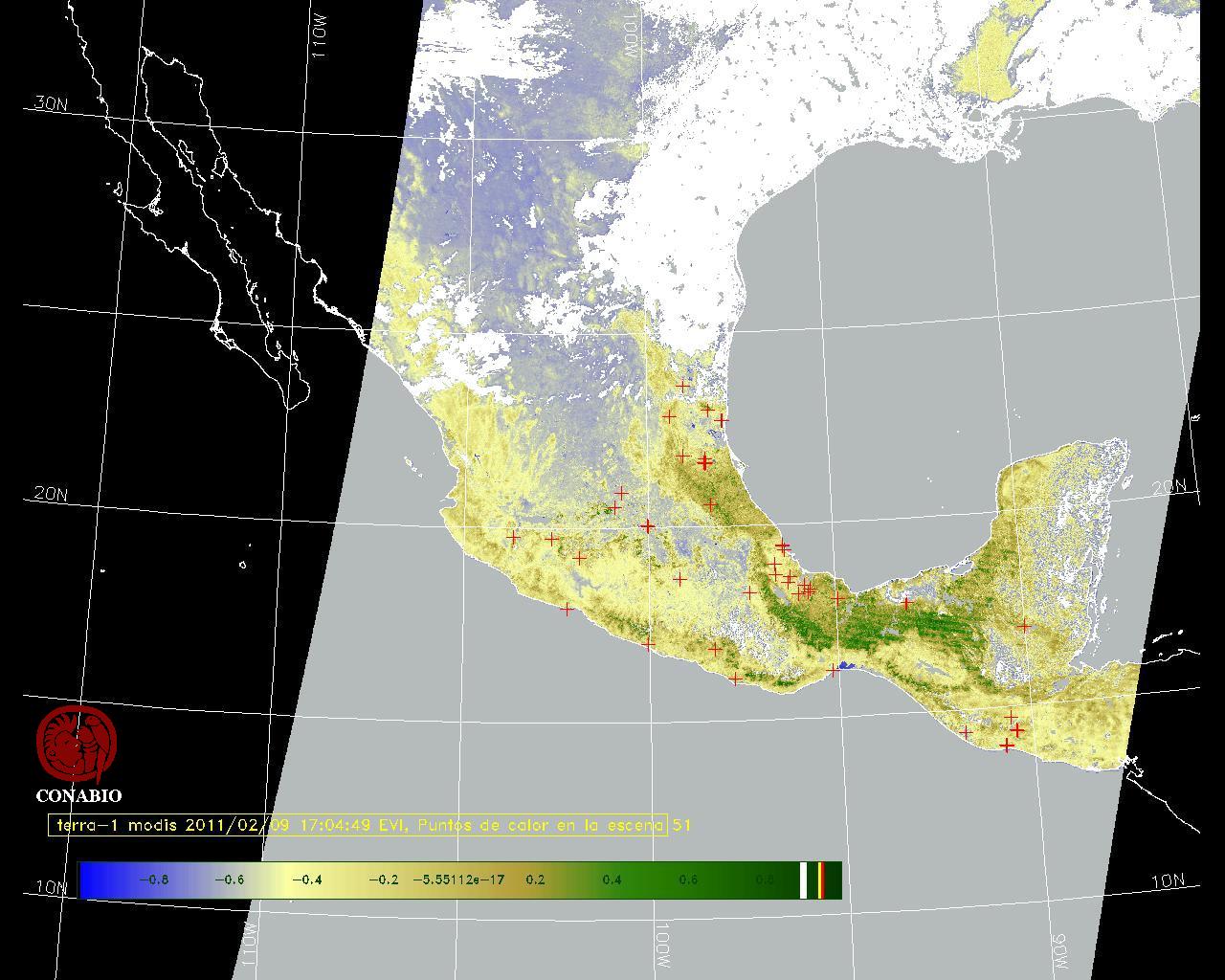Click the 10N label at the left edge

51,887
